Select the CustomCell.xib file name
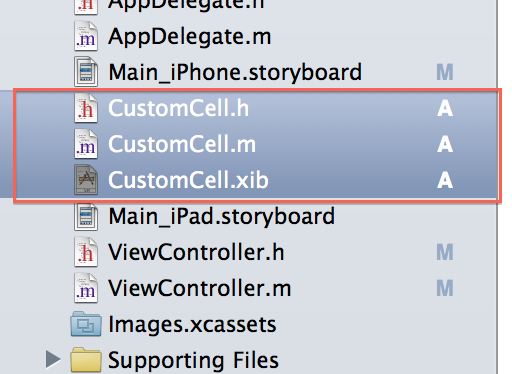 coord(188,180)
